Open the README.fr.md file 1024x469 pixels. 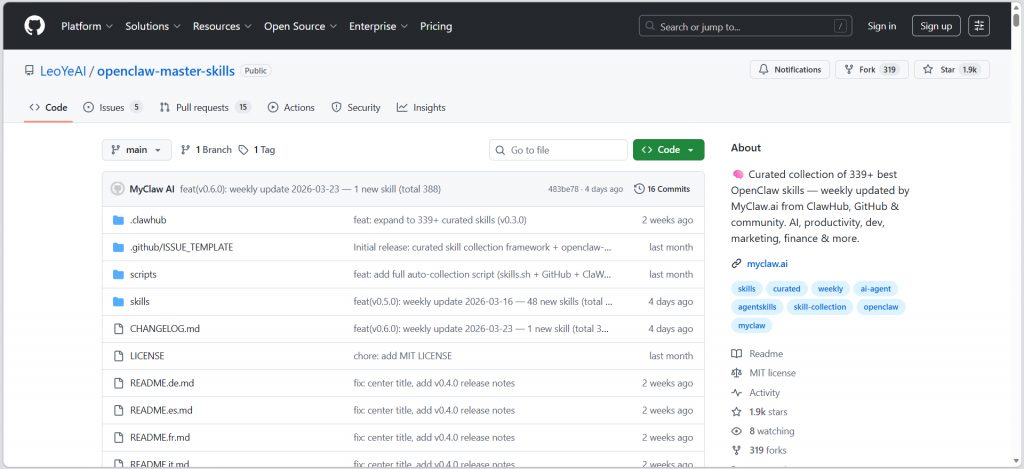(x=160, y=437)
